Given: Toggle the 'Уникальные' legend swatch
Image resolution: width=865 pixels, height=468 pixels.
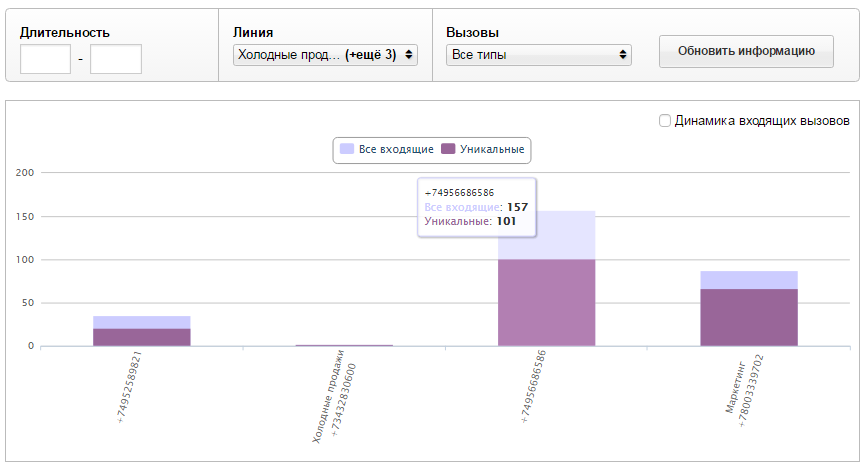Looking at the screenshot, I should 448,149.
